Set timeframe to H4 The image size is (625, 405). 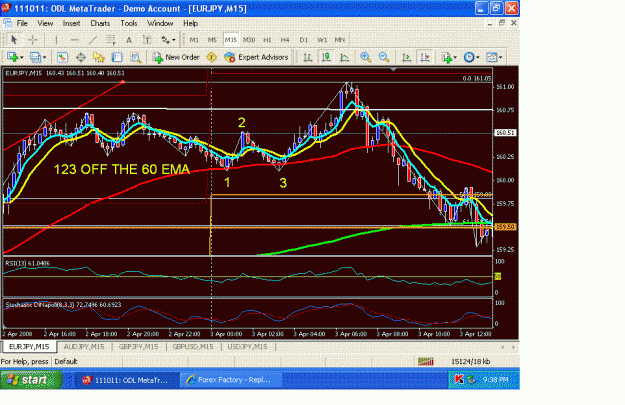(285, 39)
